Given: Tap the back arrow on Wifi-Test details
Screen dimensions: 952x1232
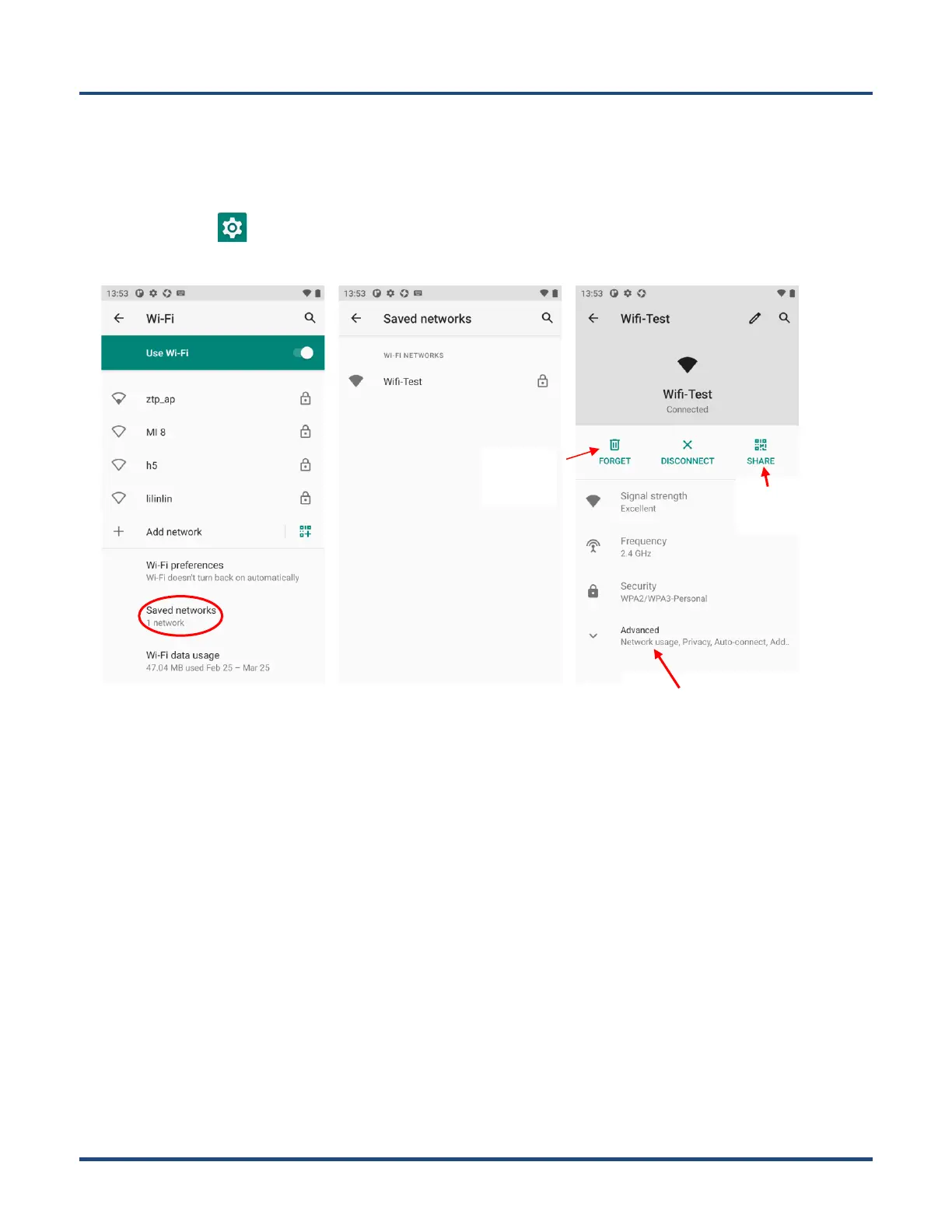Looking at the screenshot, I should [593, 318].
